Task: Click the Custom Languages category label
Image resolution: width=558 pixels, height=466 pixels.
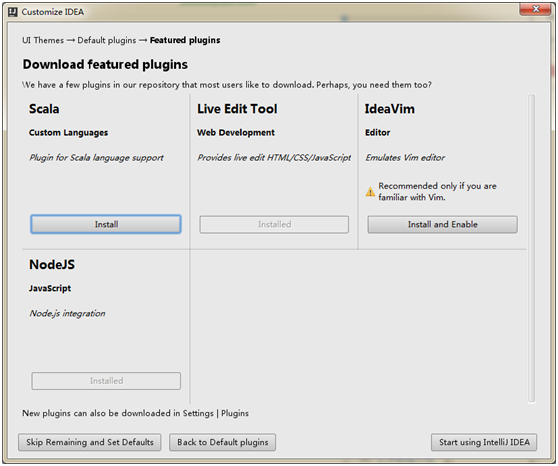Action: (68, 133)
